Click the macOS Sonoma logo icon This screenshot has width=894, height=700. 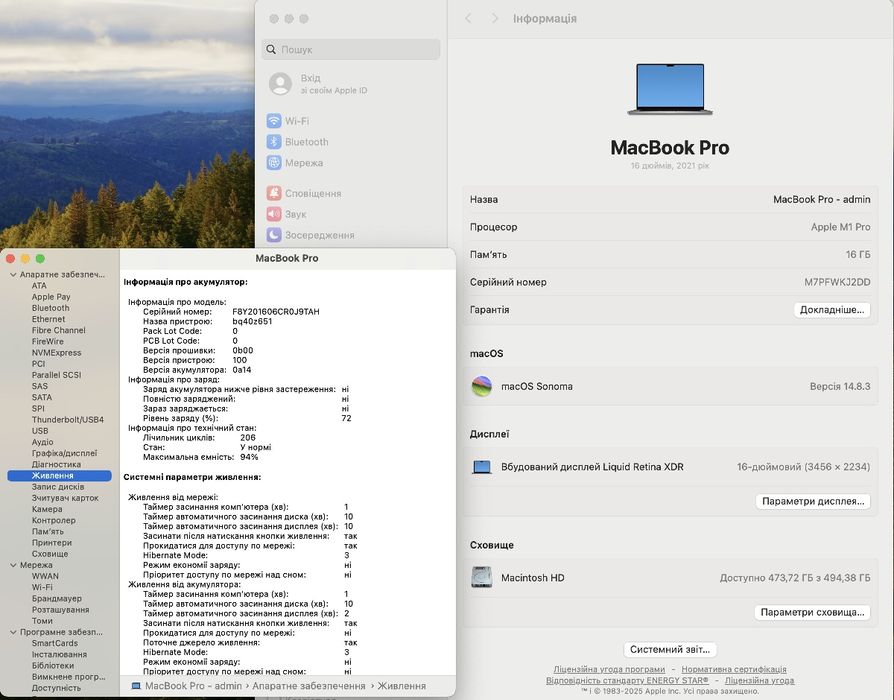482,386
